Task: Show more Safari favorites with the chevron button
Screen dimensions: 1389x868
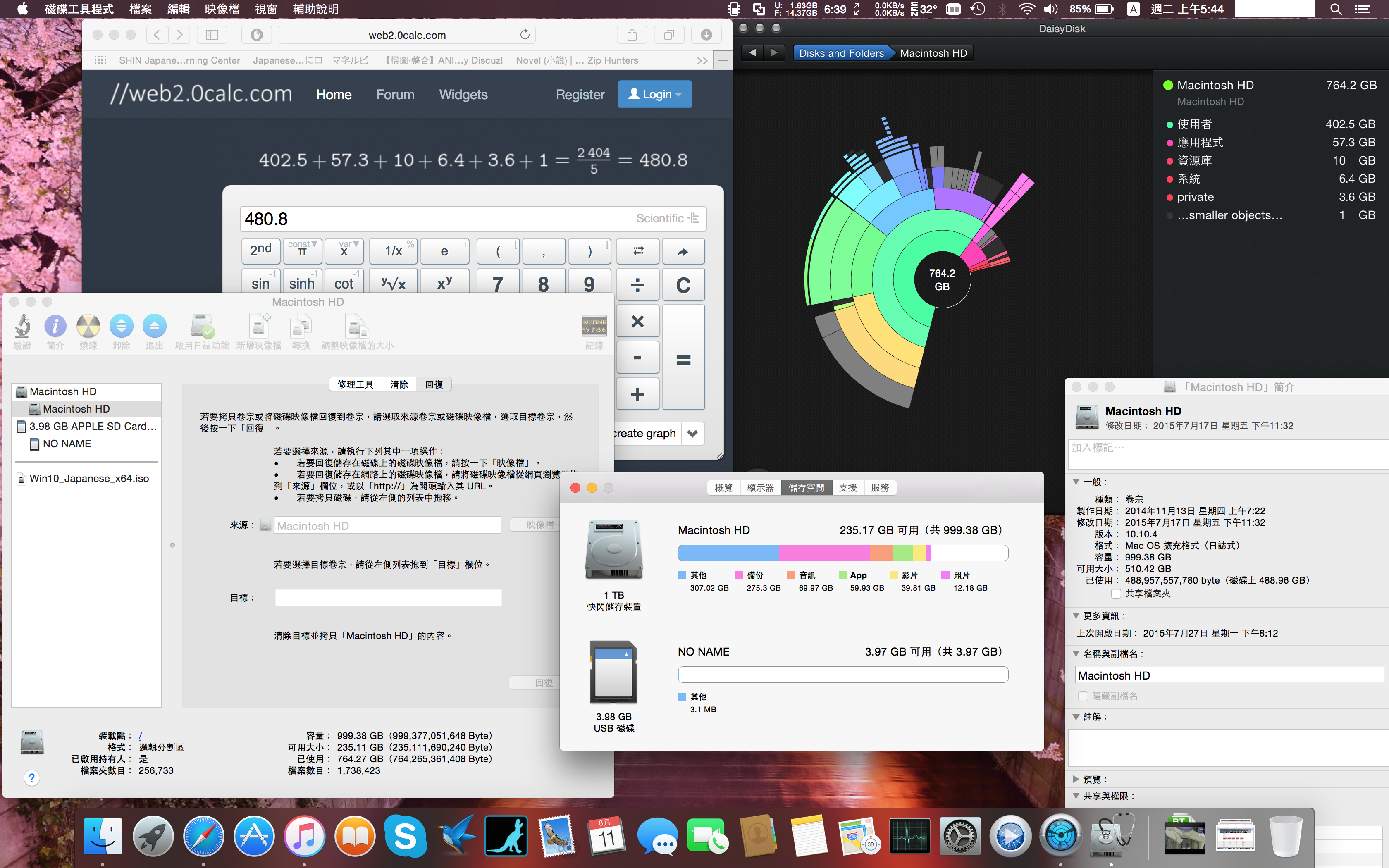Action: tap(702, 60)
